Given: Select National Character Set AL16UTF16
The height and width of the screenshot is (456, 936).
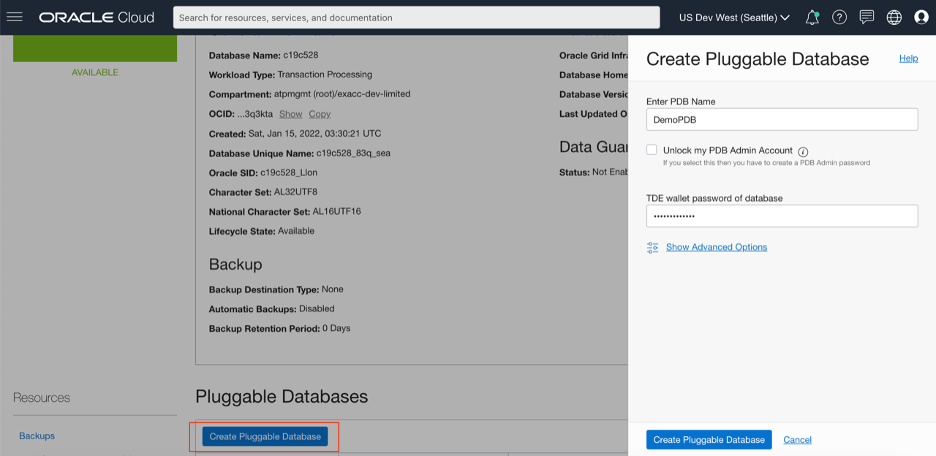Looking at the screenshot, I should 337,211.
